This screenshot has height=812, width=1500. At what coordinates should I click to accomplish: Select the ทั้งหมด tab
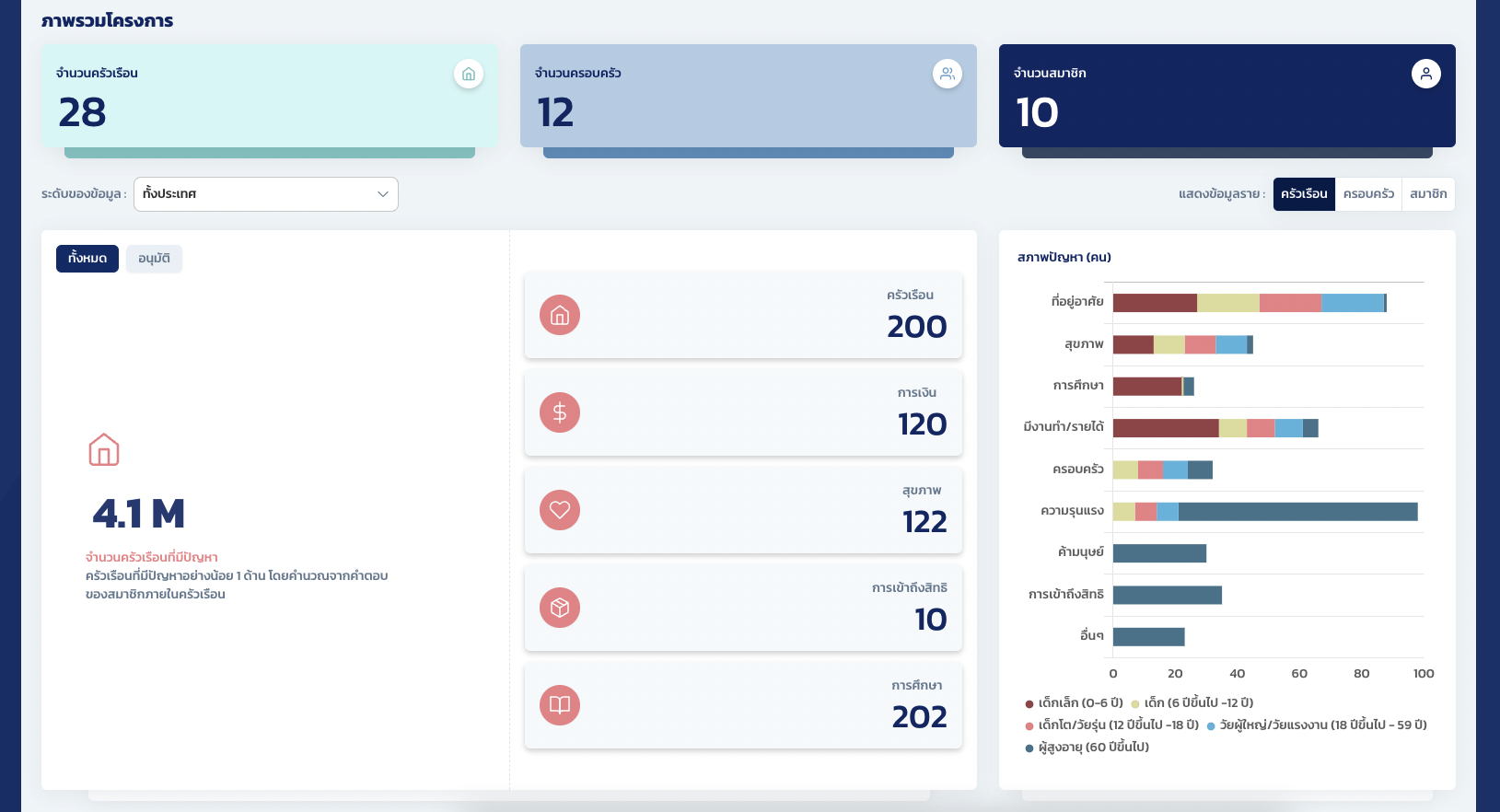click(87, 259)
